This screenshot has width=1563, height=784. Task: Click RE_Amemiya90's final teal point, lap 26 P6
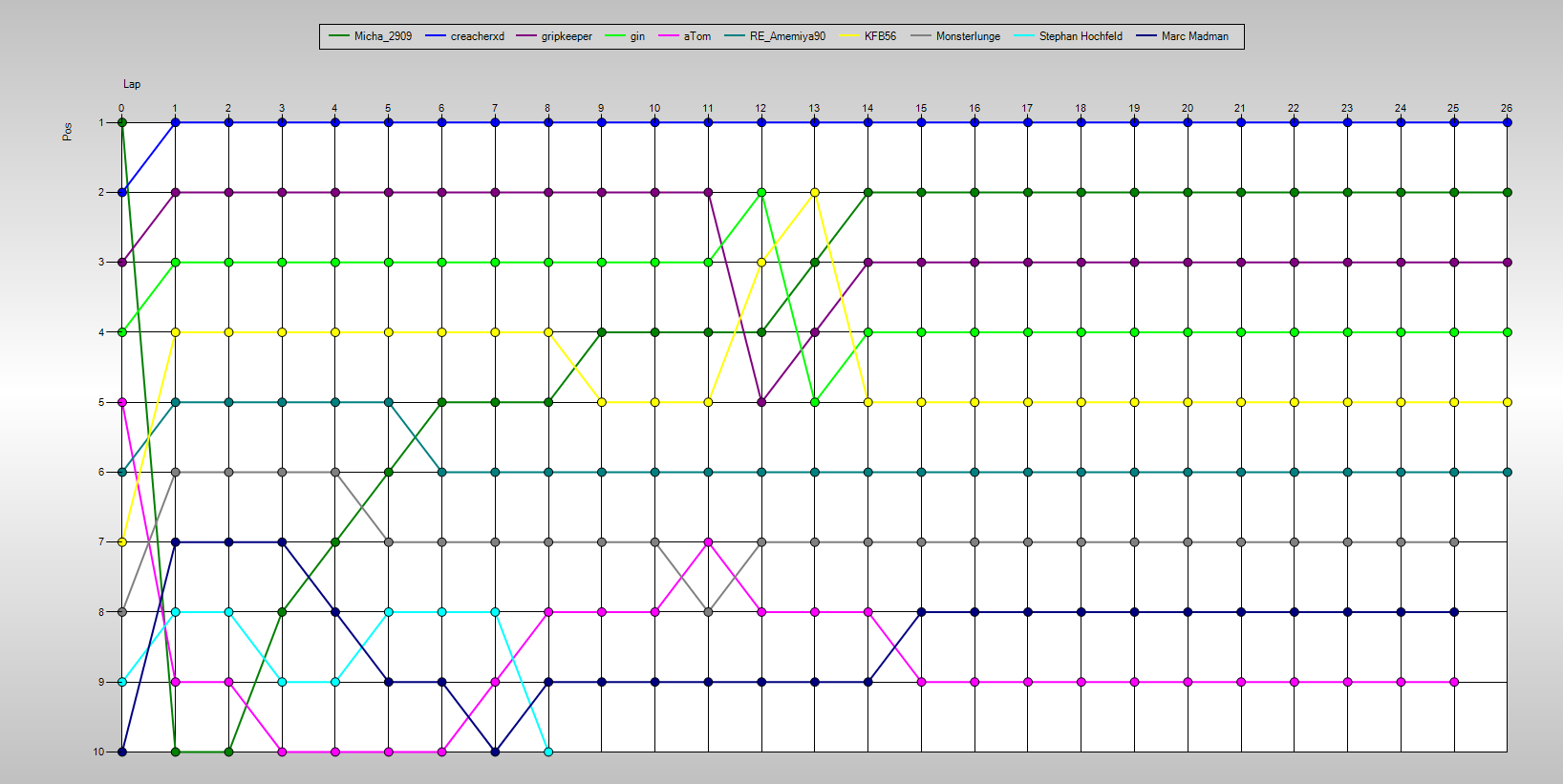point(1507,472)
